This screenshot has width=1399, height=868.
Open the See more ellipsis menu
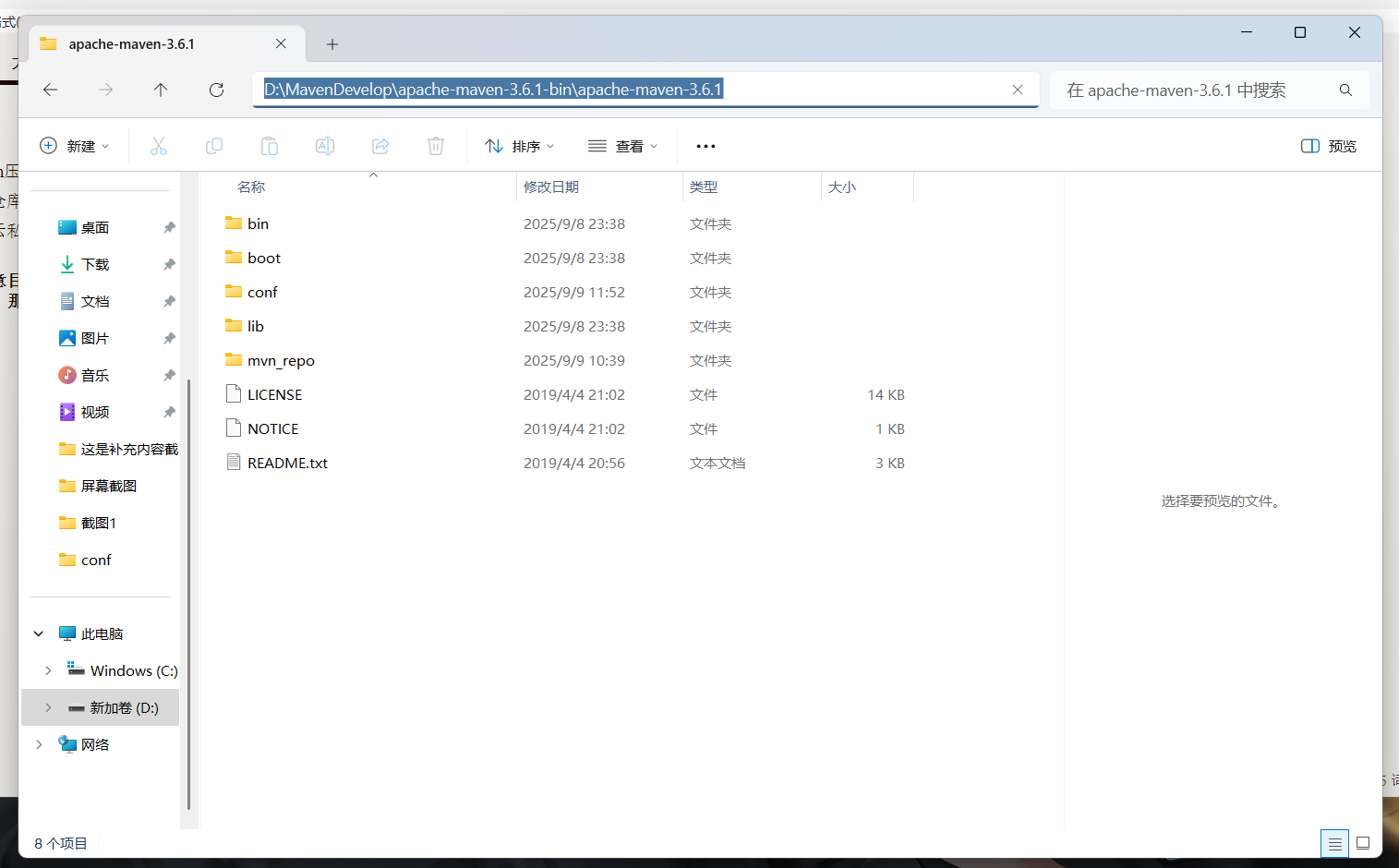[x=706, y=146]
